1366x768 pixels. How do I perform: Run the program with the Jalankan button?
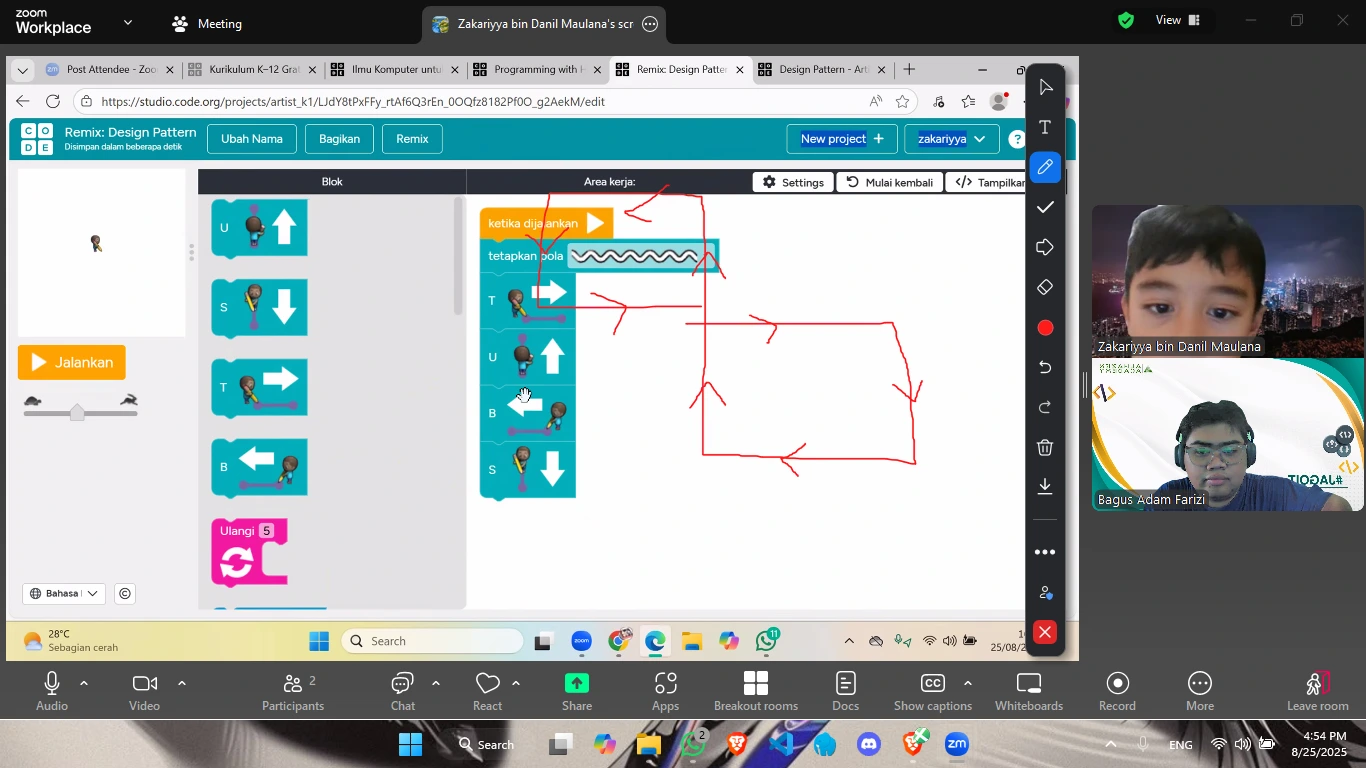71,362
